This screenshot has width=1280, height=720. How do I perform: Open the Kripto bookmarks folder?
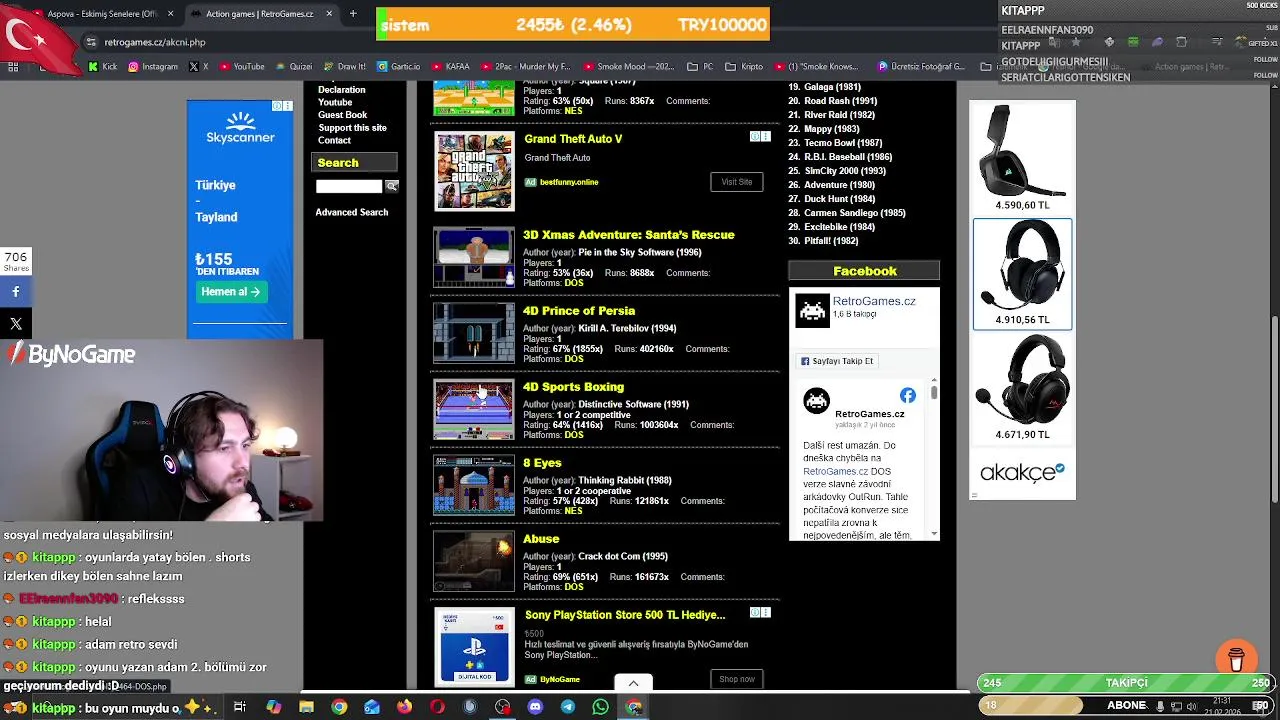tap(744, 67)
